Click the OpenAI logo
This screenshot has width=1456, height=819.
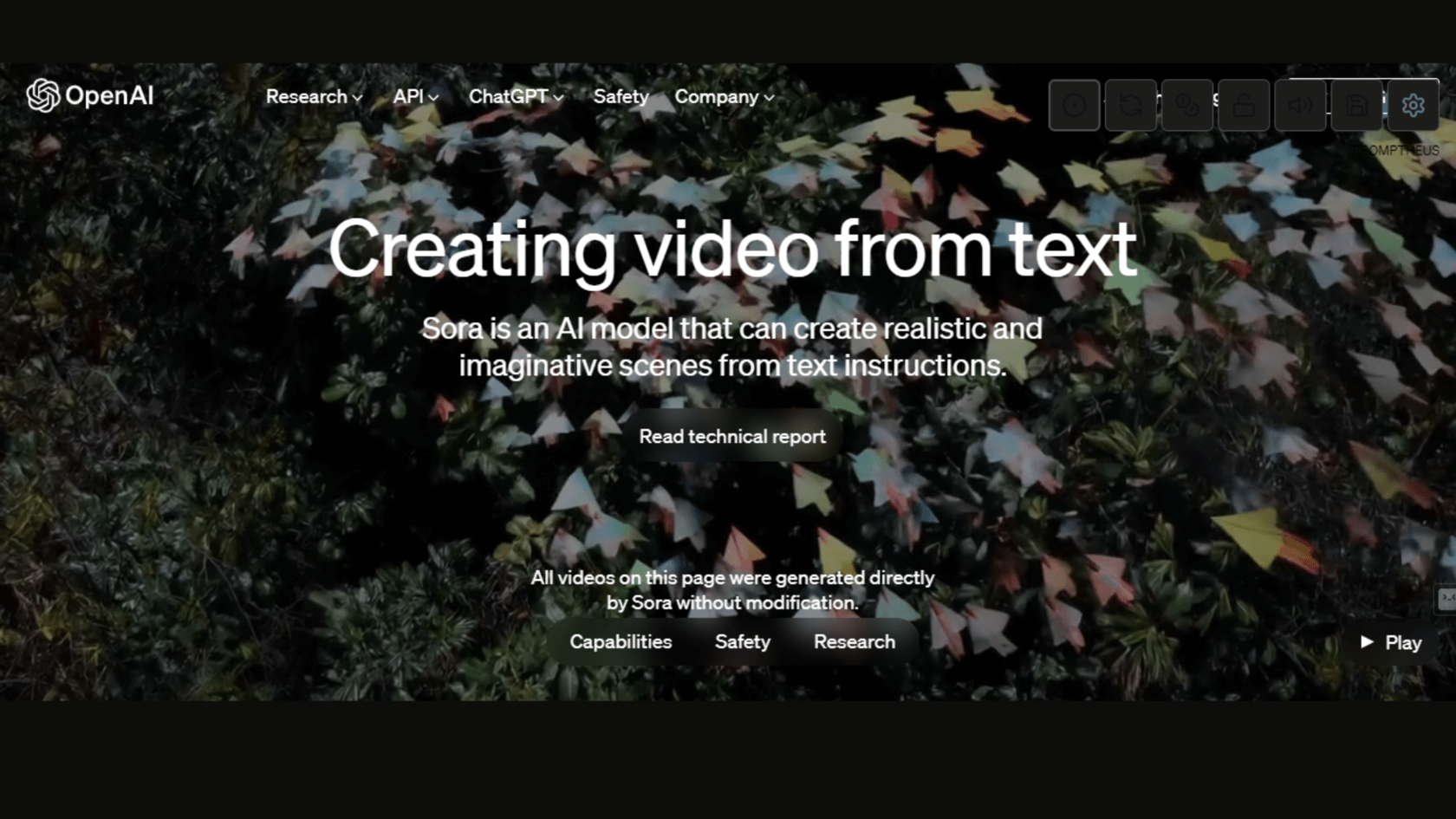88,96
